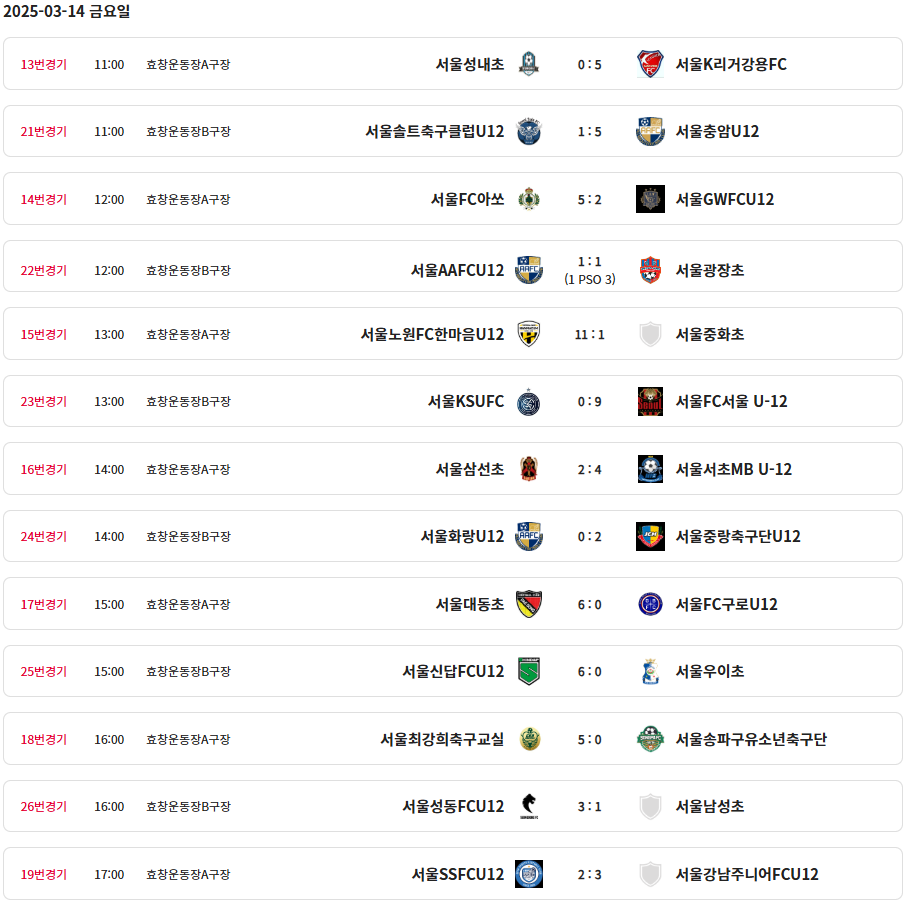Open 서울솔트축구클럽U12 team name link

[x=435, y=132]
